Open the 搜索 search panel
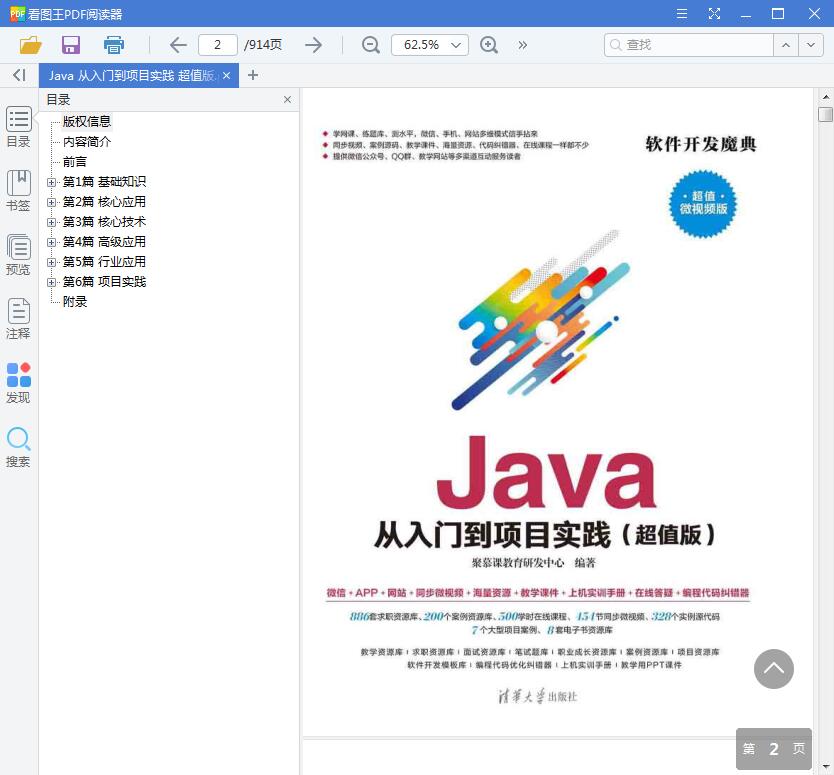This screenshot has height=775, width=834. click(19, 447)
